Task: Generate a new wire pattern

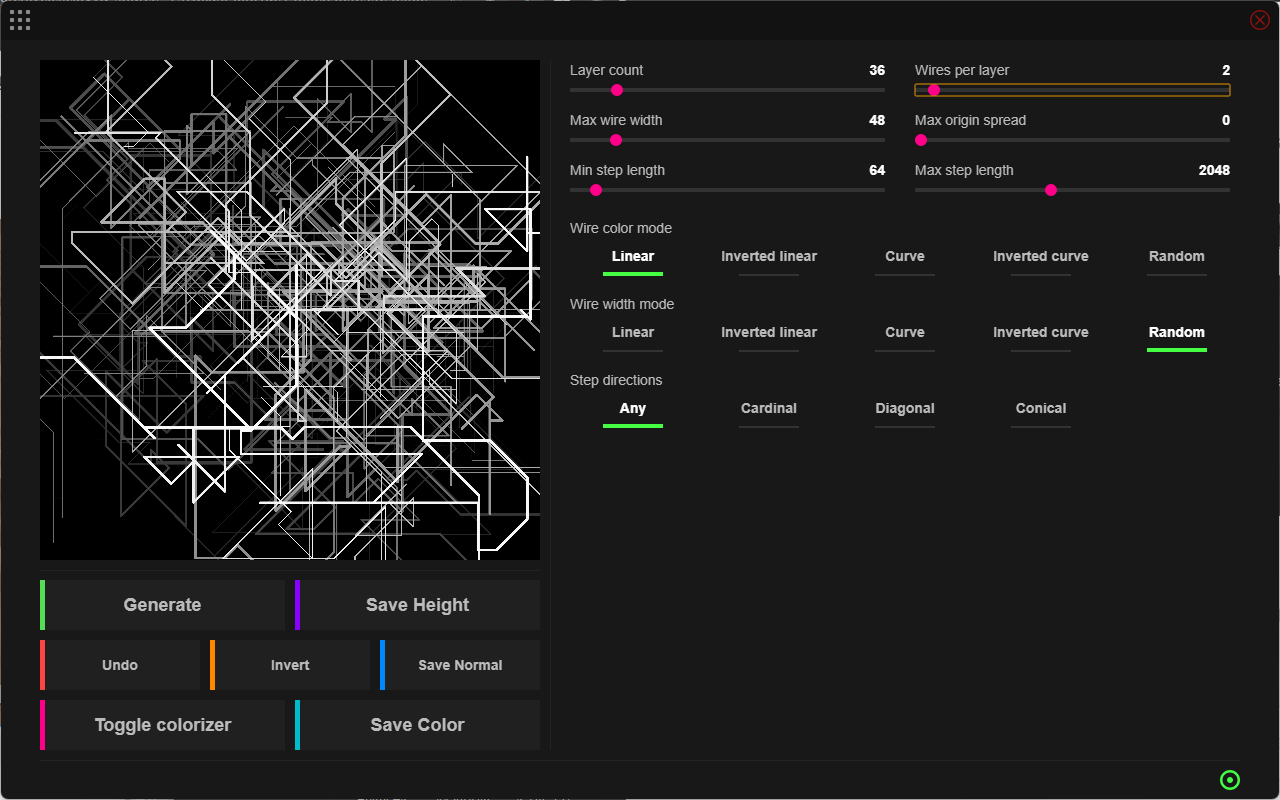Action: coord(162,605)
